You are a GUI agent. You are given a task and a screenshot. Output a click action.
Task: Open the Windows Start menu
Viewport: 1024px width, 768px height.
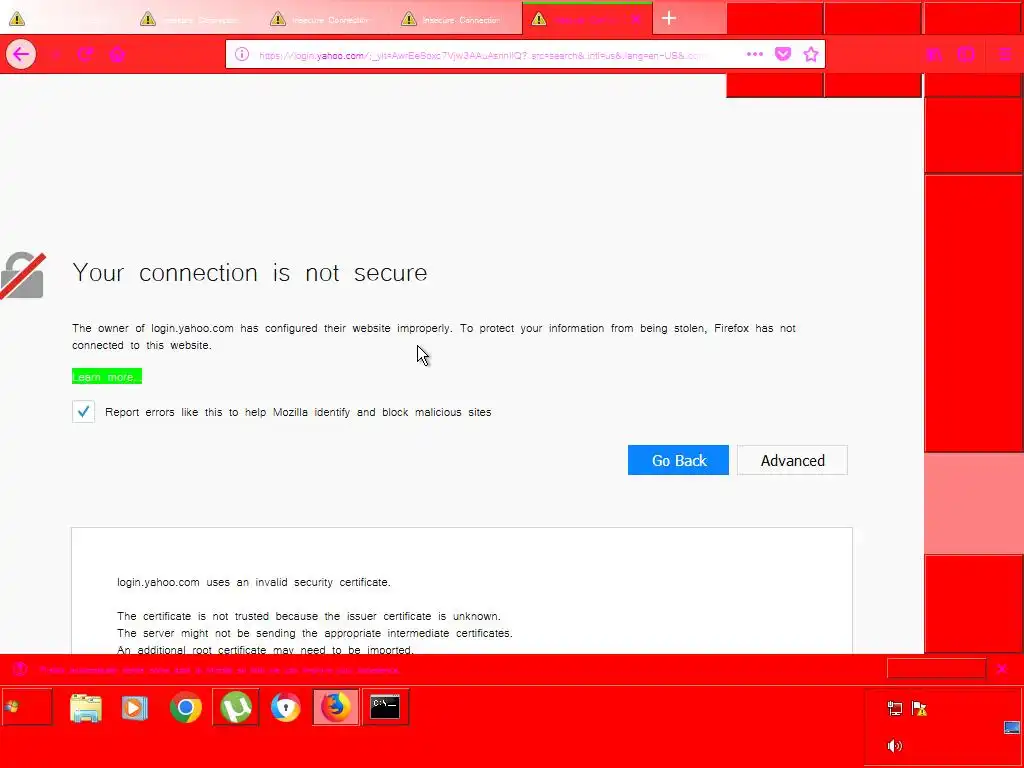tap(26, 707)
